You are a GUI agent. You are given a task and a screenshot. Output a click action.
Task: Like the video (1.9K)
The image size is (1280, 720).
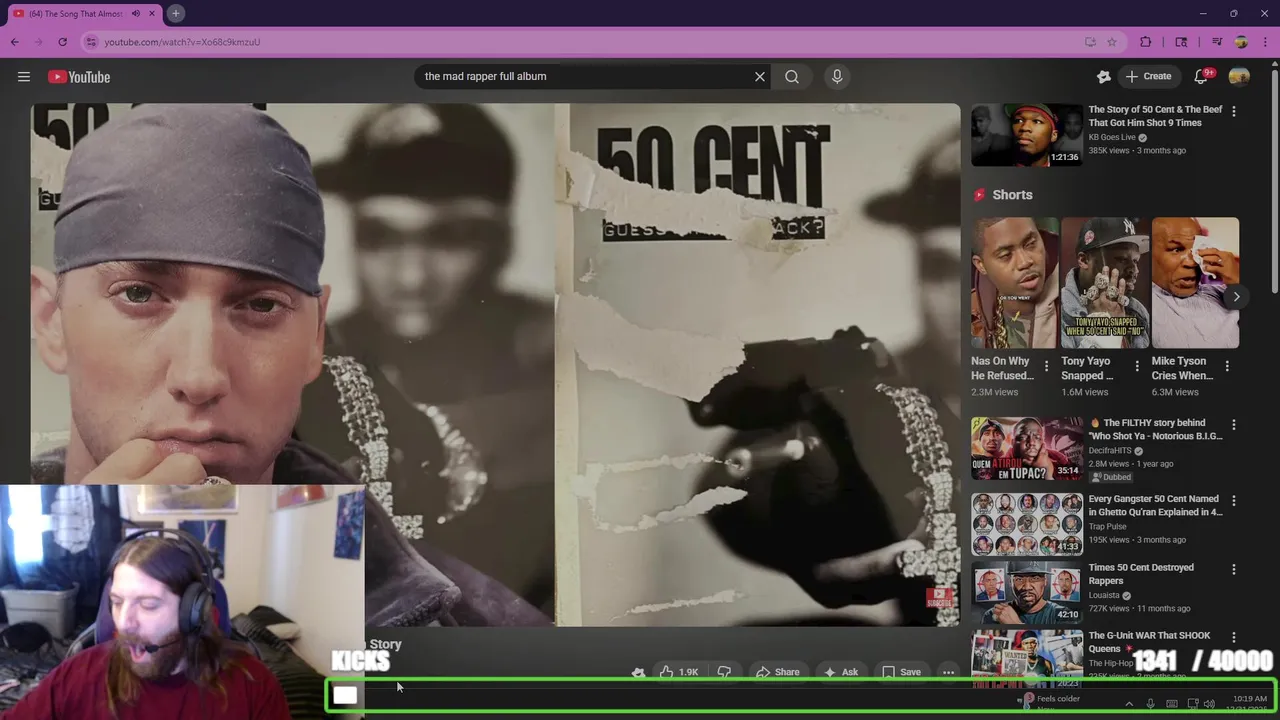coord(679,672)
